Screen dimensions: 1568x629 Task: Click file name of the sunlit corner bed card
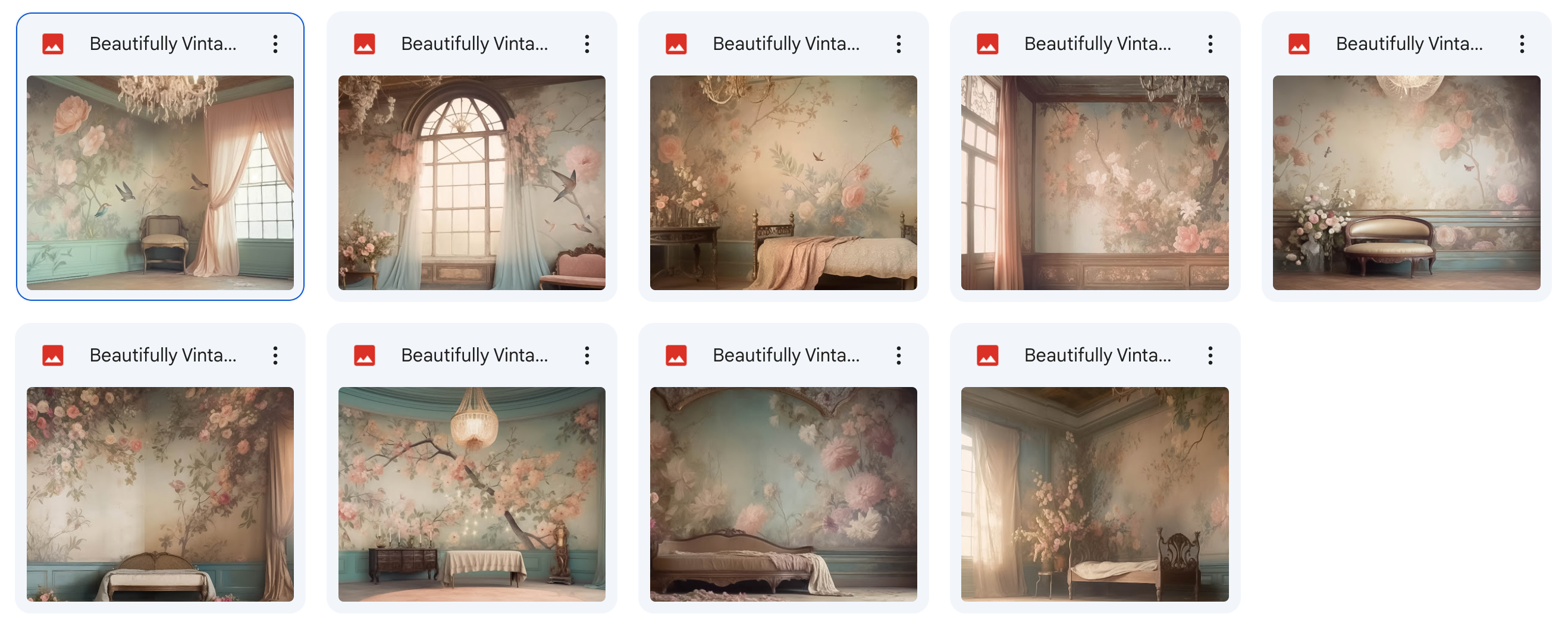point(1097,356)
